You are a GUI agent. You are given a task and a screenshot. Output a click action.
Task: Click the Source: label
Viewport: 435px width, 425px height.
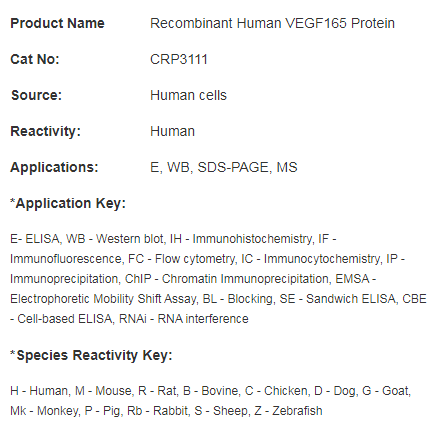[x=36, y=95]
